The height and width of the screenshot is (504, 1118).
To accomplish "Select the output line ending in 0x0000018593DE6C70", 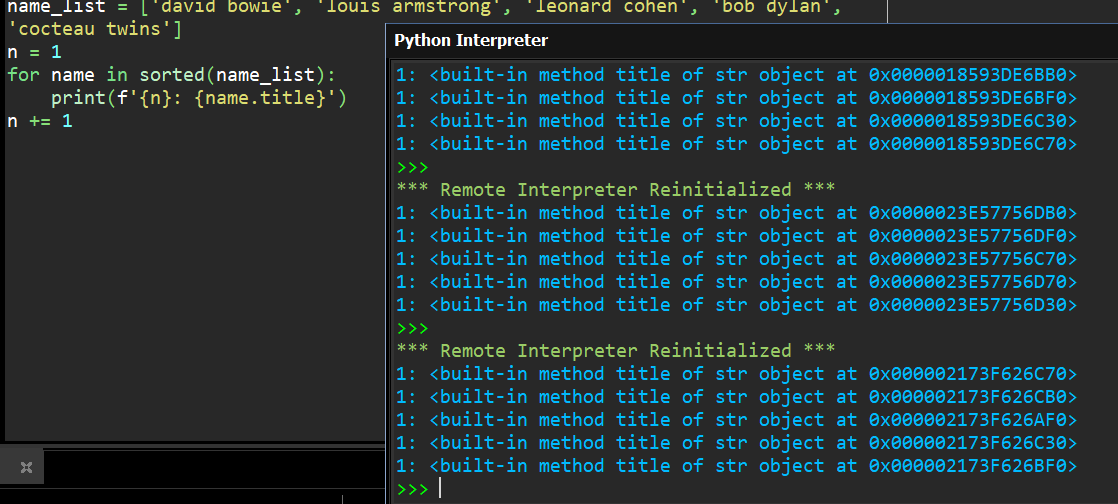I will (x=736, y=144).
